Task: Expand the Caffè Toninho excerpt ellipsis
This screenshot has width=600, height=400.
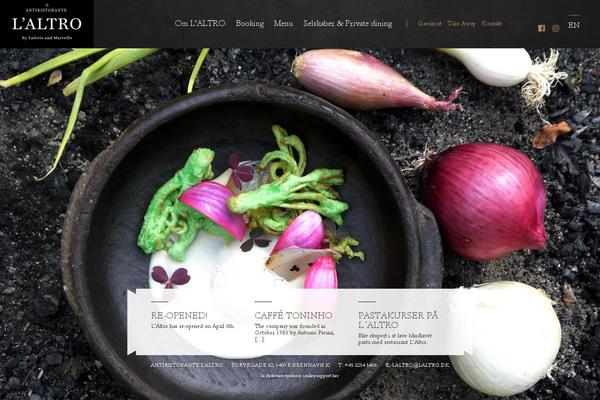Action: point(259,340)
